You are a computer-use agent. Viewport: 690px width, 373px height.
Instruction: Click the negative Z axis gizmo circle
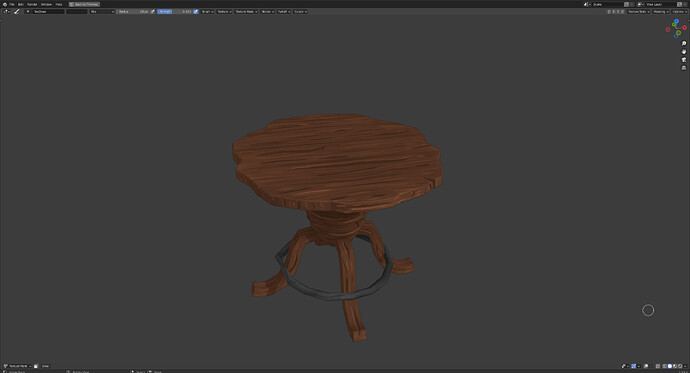[x=676, y=36]
